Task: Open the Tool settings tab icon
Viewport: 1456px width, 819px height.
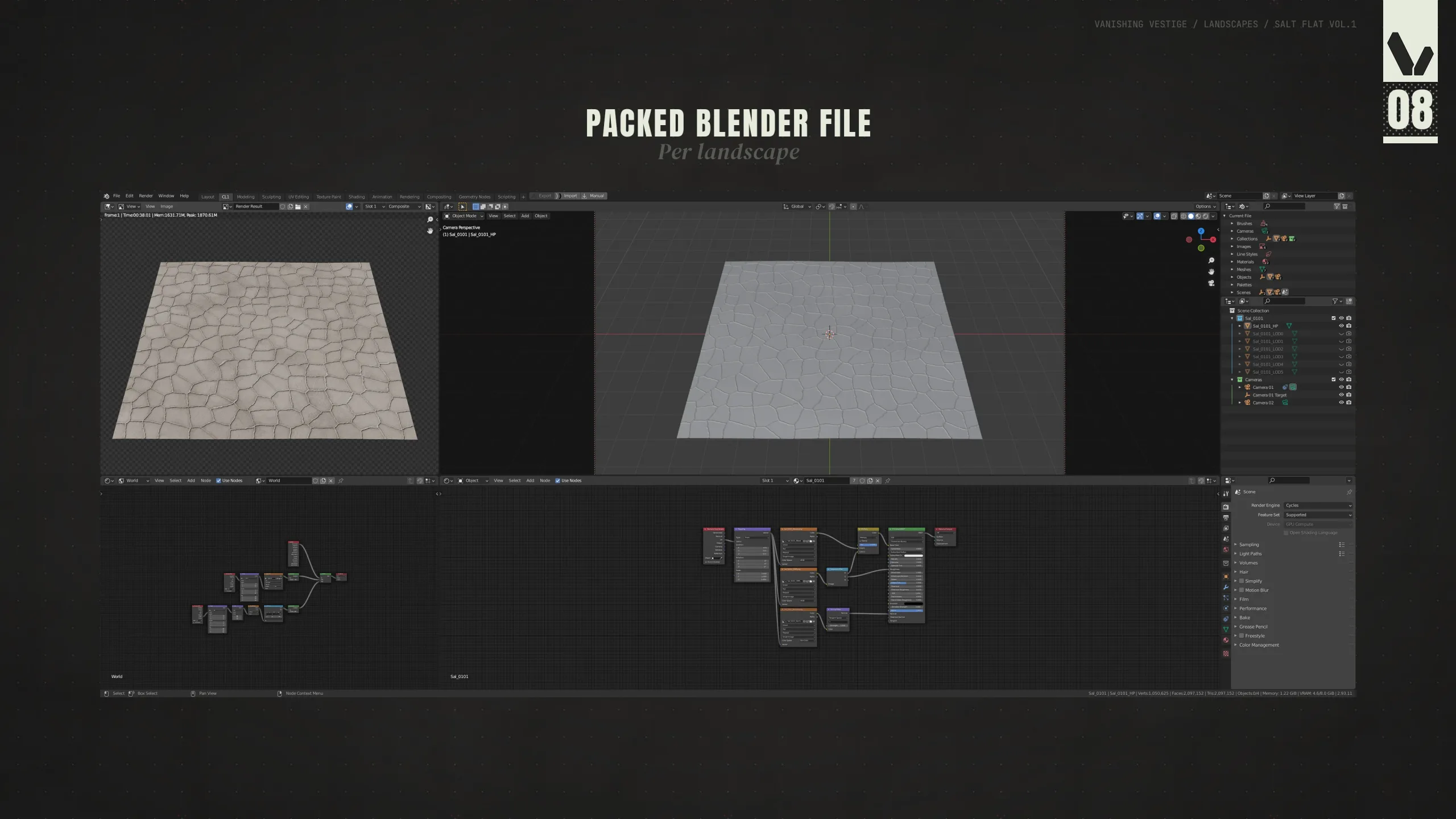Action: point(1226,494)
